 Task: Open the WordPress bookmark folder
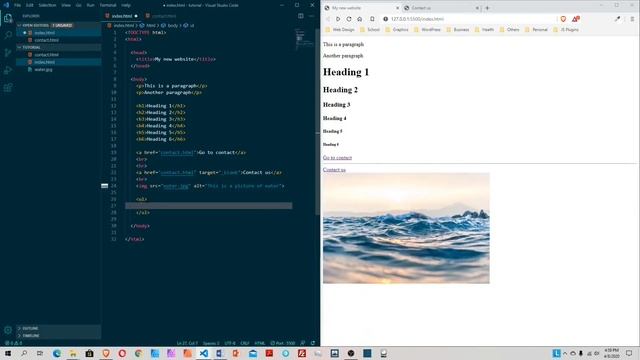point(427,30)
